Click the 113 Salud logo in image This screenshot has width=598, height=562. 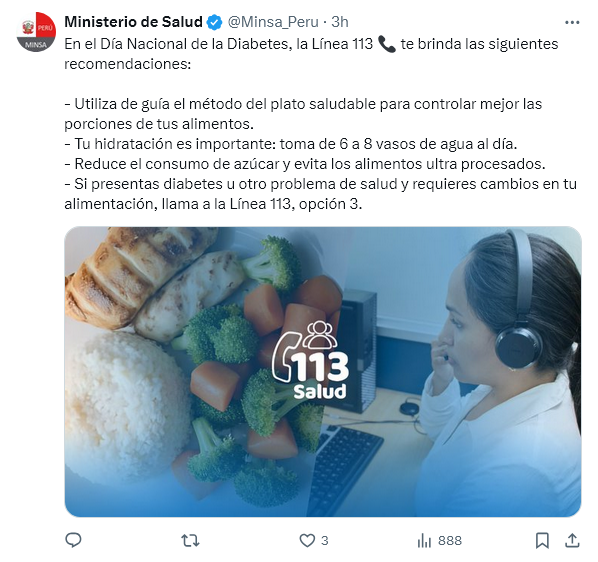click(x=310, y=360)
